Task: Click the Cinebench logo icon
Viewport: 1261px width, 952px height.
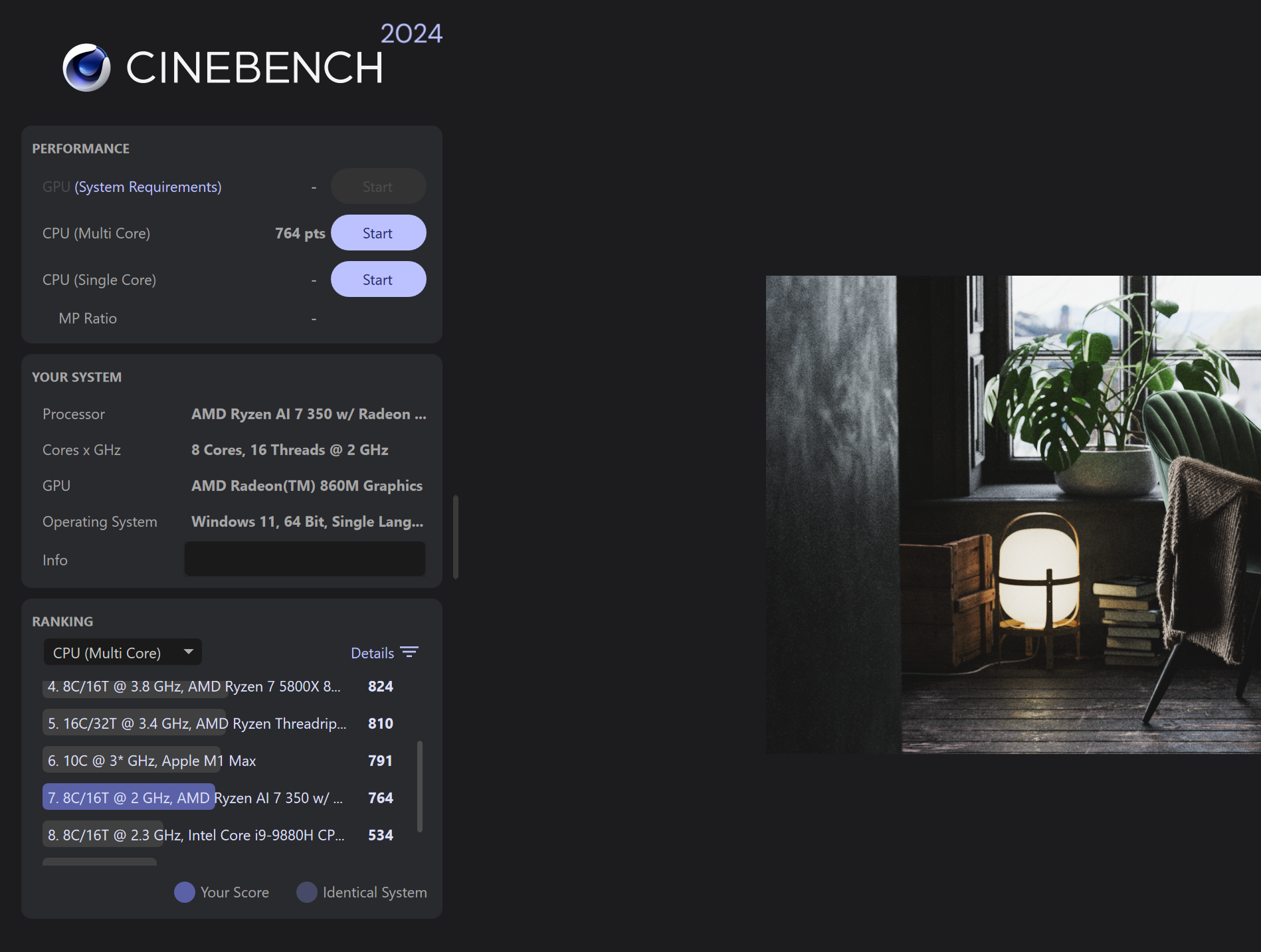Action: 86,68
